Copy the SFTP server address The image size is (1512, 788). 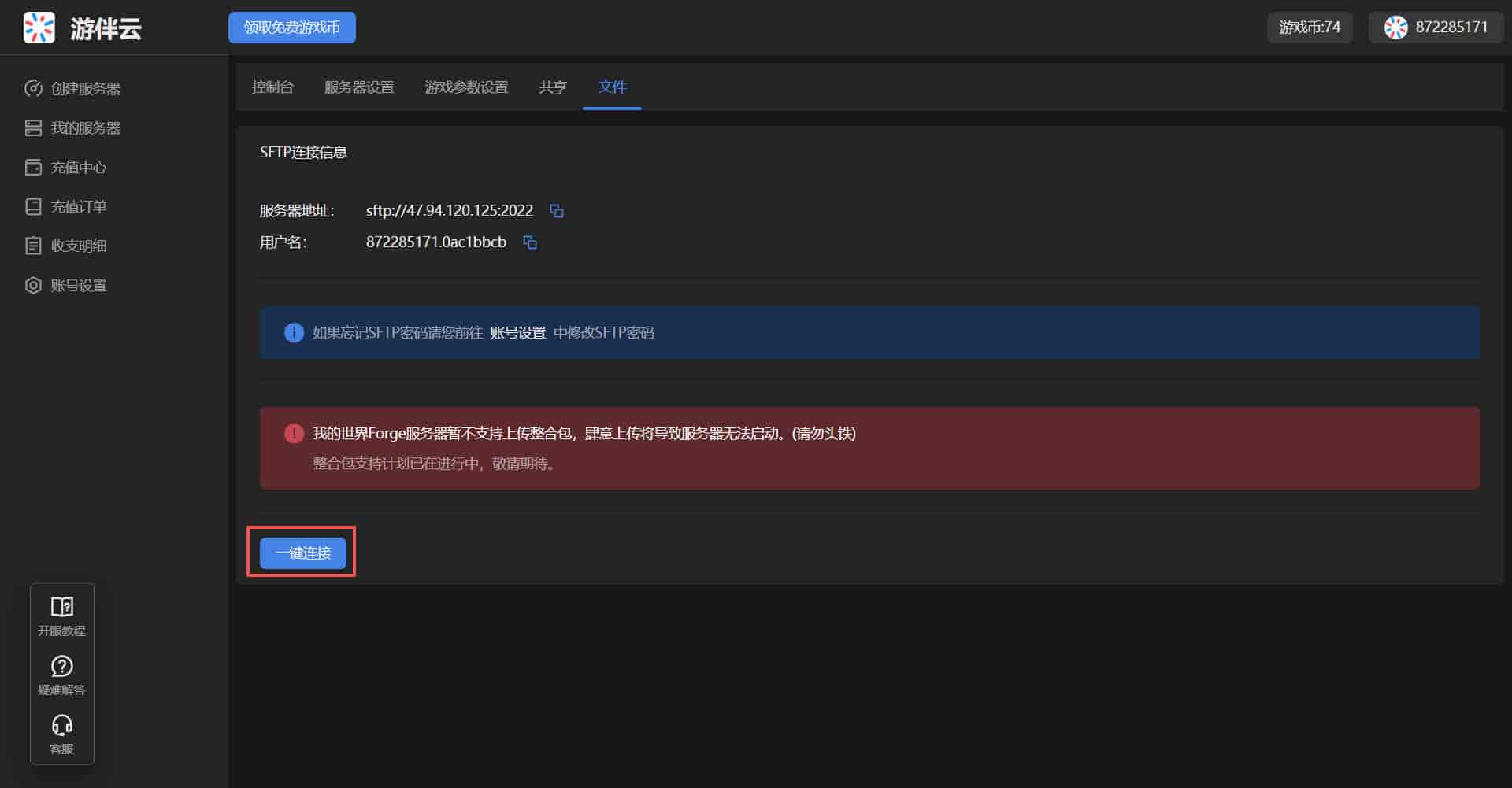pyautogui.click(x=557, y=211)
